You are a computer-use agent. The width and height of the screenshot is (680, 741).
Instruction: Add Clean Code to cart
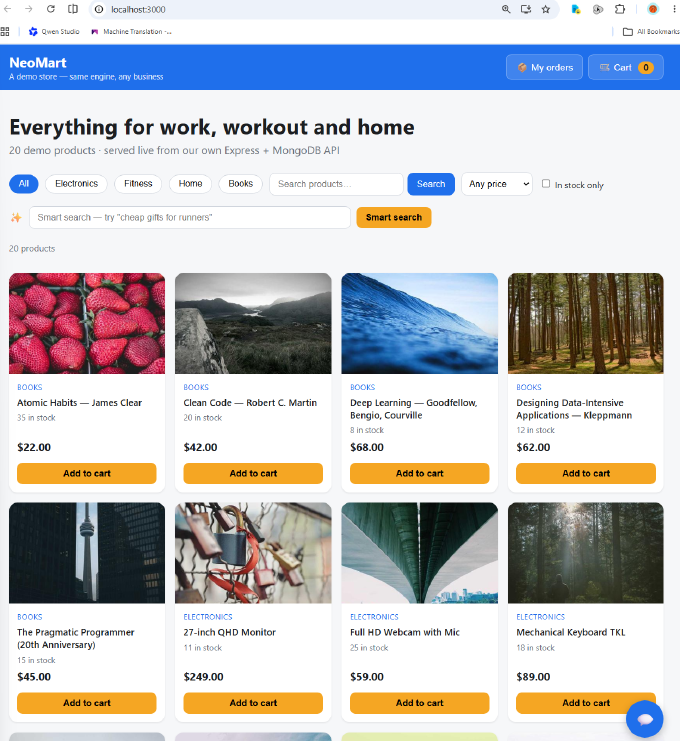pyautogui.click(x=253, y=474)
